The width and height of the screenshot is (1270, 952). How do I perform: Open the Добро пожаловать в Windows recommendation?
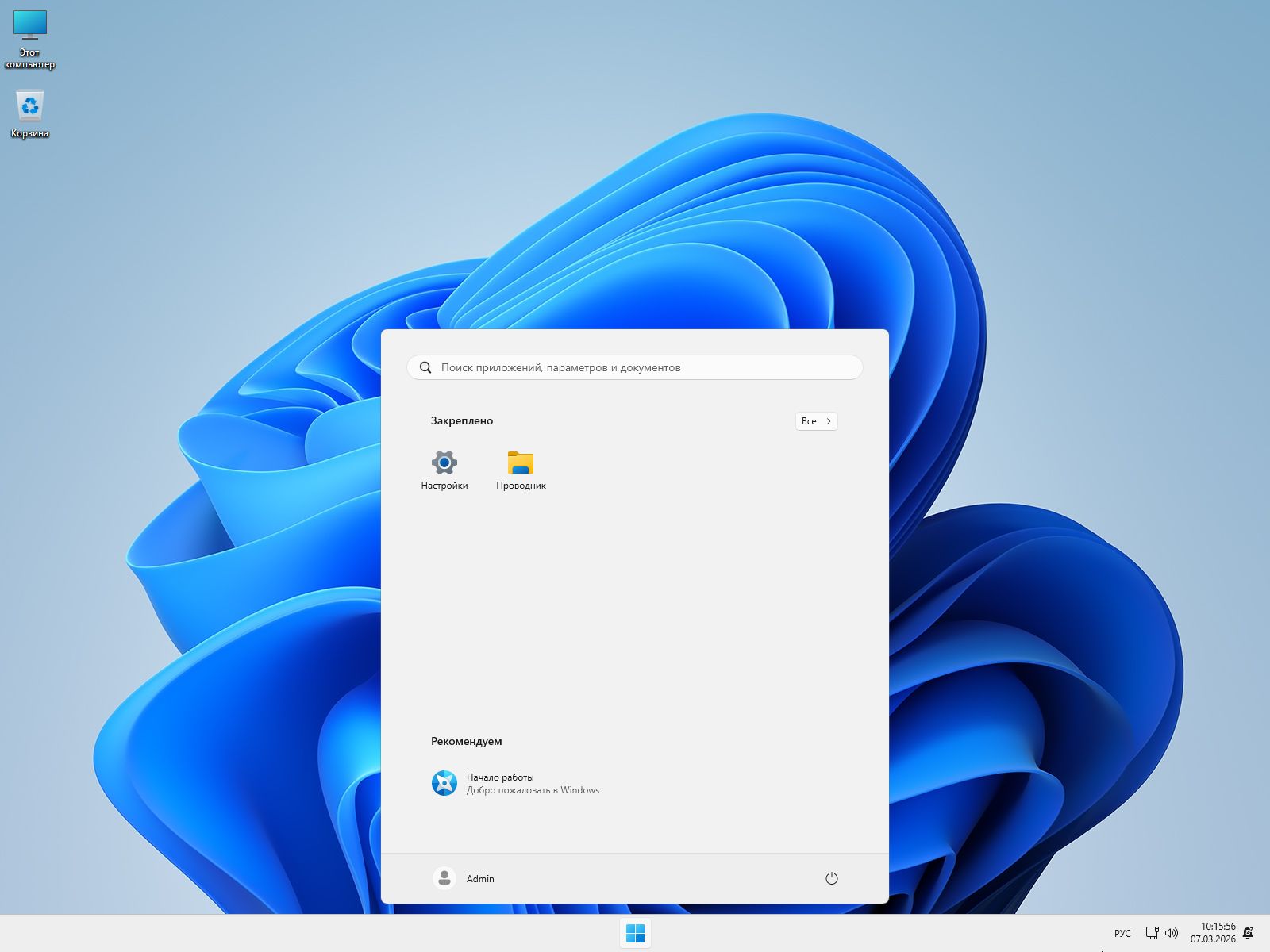click(x=533, y=790)
